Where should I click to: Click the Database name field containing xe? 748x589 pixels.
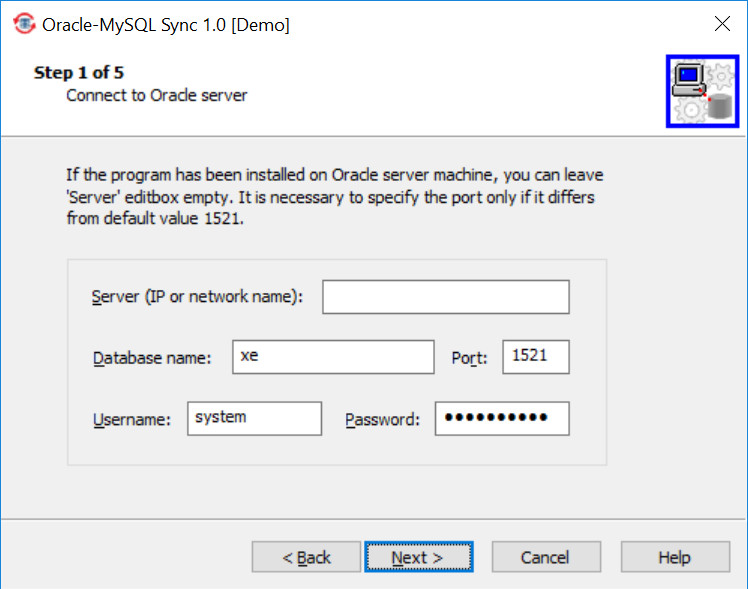(x=333, y=357)
